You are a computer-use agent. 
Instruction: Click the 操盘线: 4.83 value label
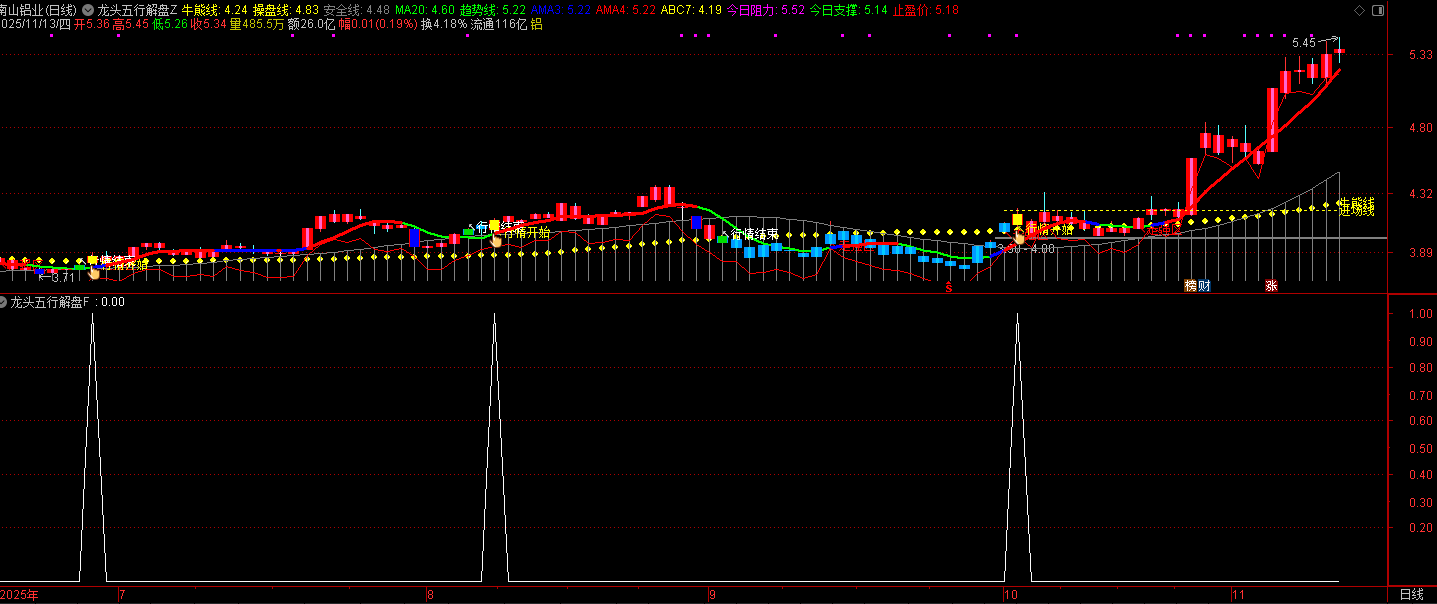click(286, 9)
